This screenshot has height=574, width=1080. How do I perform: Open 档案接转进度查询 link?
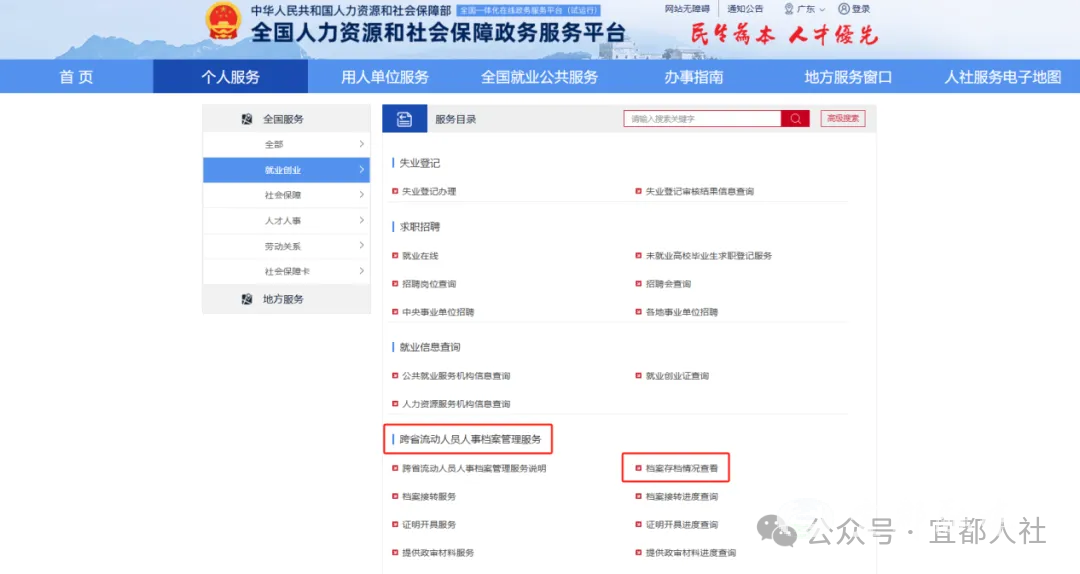(x=681, y=497)
